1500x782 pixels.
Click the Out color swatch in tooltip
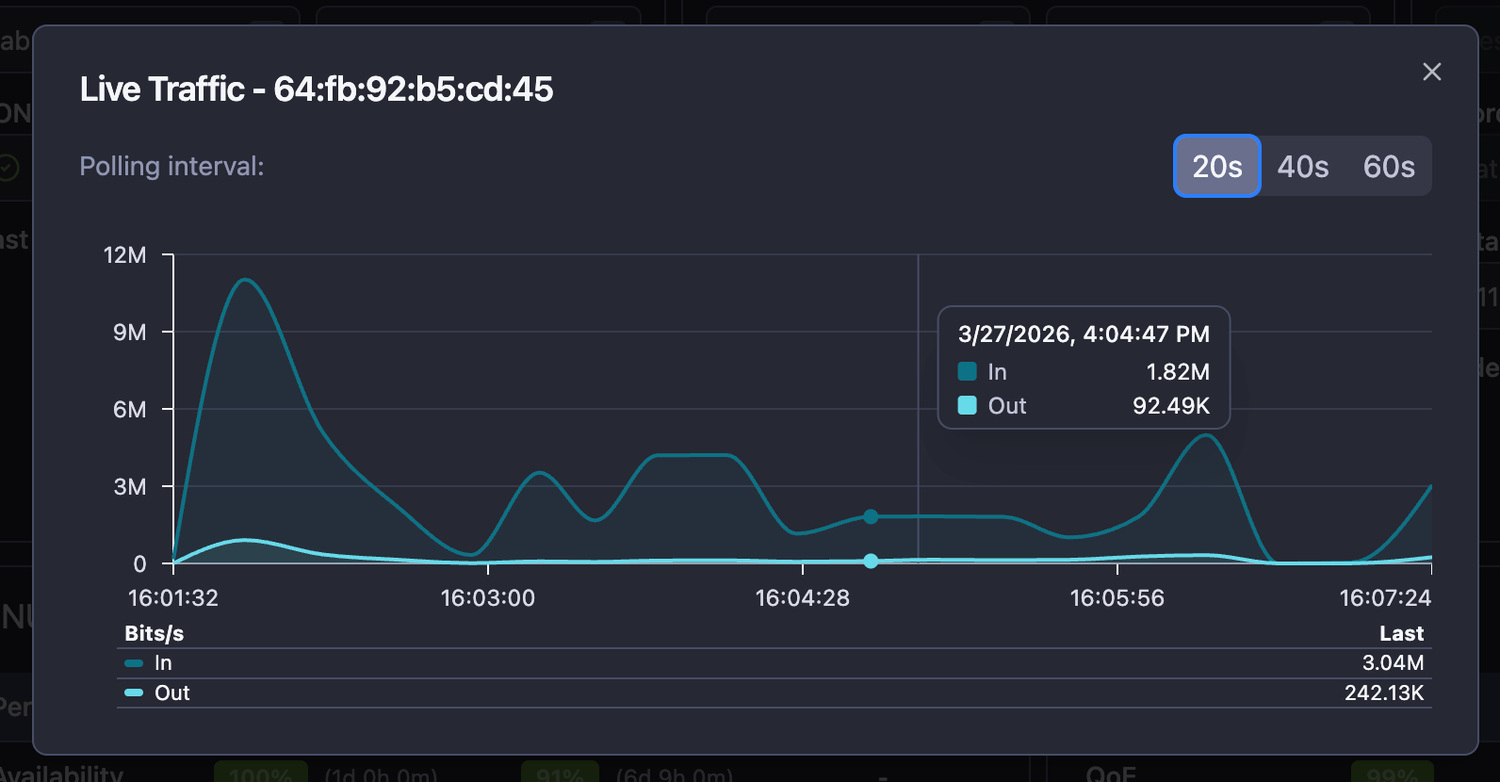[x=967, y=406]
